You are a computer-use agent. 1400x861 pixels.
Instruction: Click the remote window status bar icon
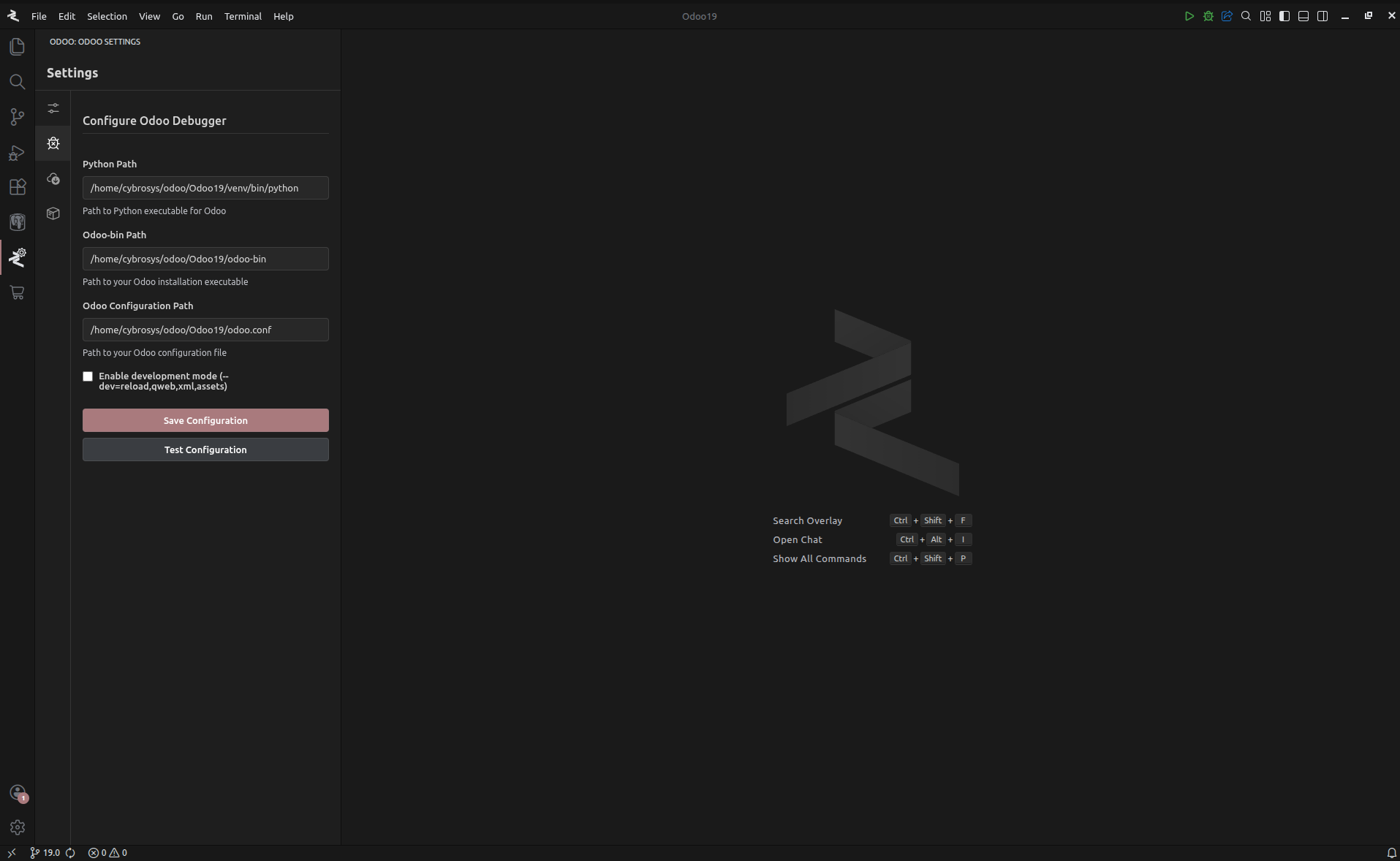pyautogui.click(x=12, y=852)
